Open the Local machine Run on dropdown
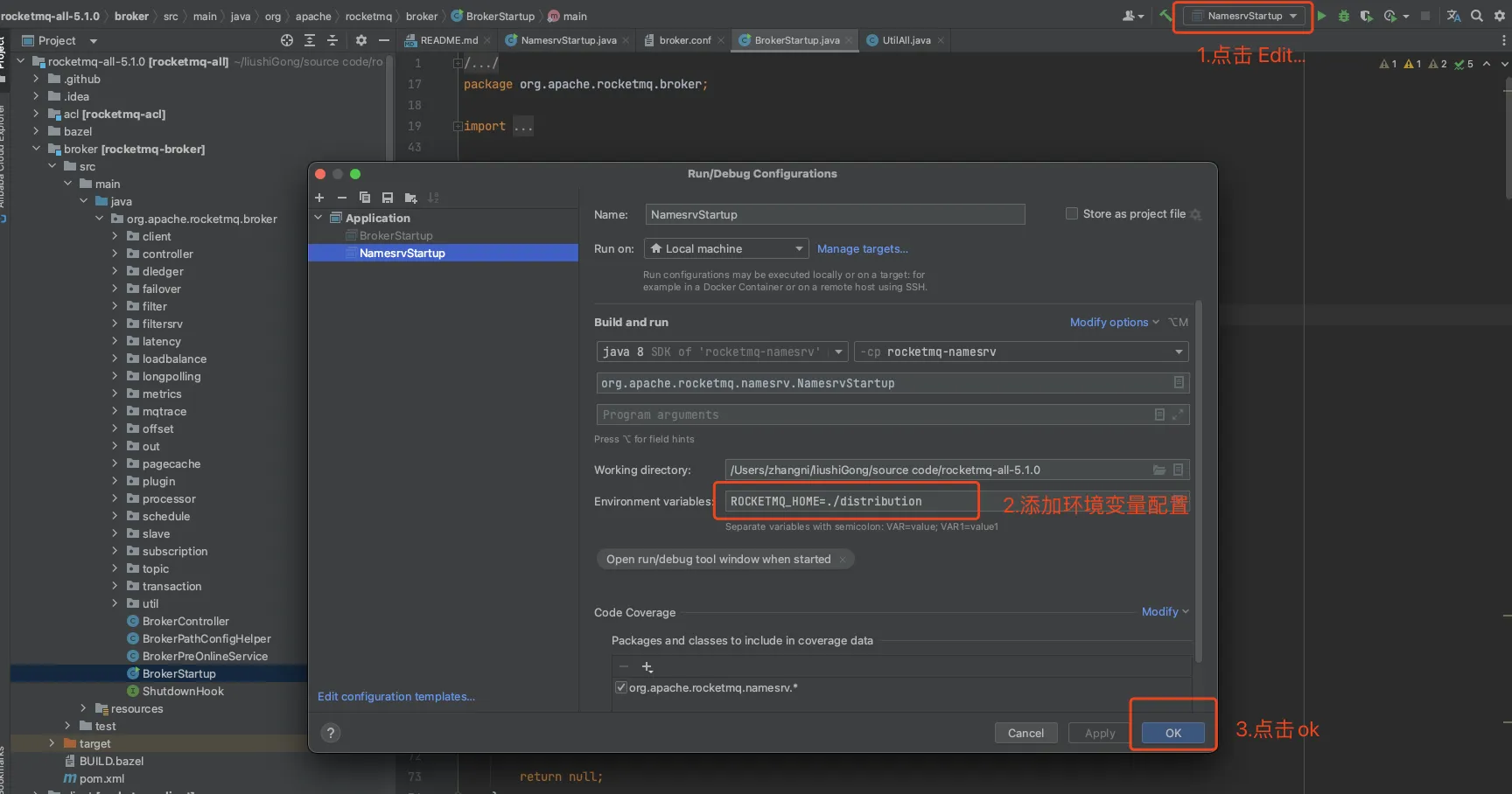The height and width of the screenshot is (794, 1512). coord(726,249)
